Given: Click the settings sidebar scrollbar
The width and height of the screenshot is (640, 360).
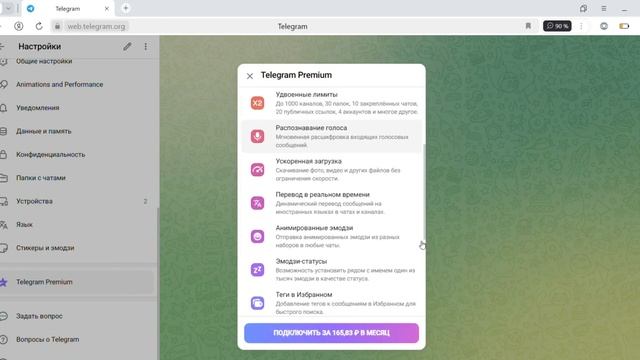Looking at the screenshot, I should [x=158, y=284].
